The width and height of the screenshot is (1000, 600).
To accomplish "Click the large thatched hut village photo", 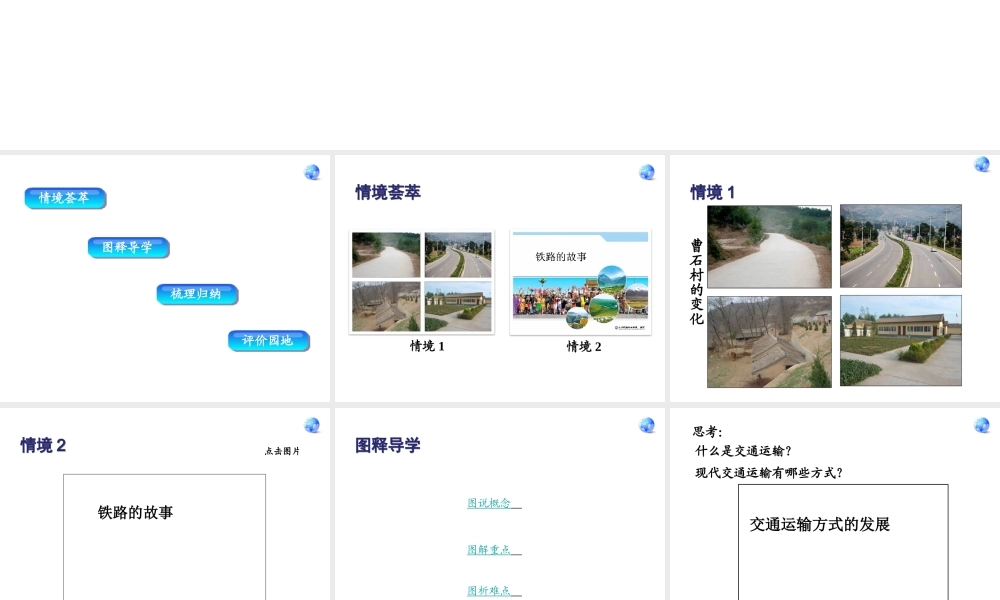I will point(769,342).
